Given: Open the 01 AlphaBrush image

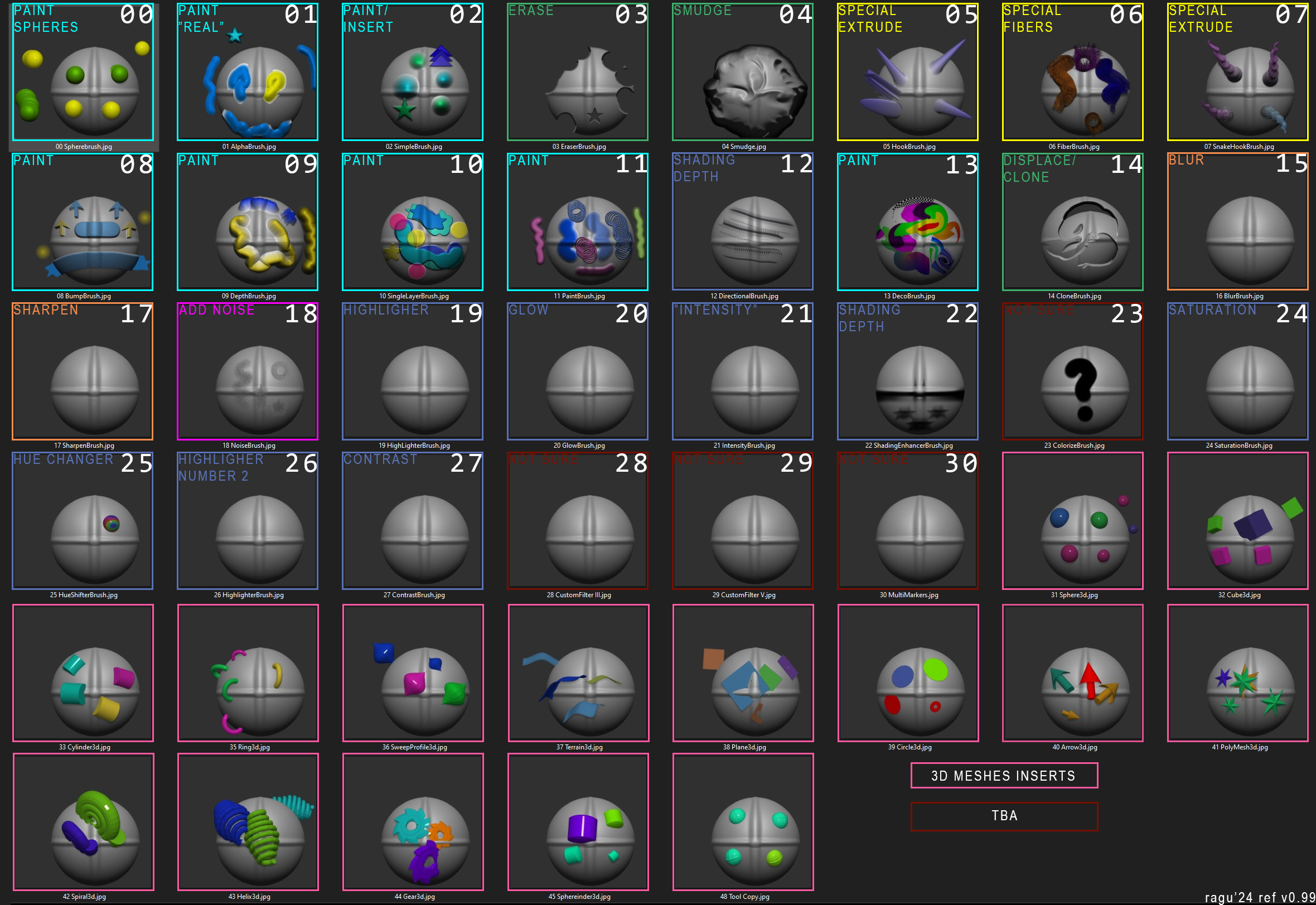Looking at the screenshot, I should click(x=248, y=71).
